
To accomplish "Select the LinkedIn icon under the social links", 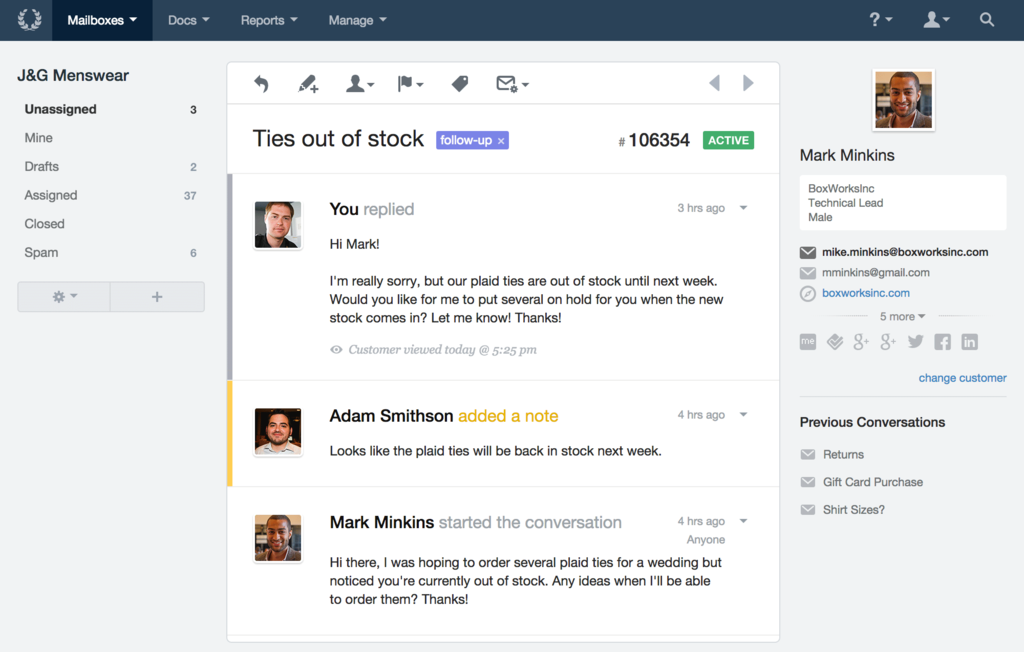I will [968, 341].
